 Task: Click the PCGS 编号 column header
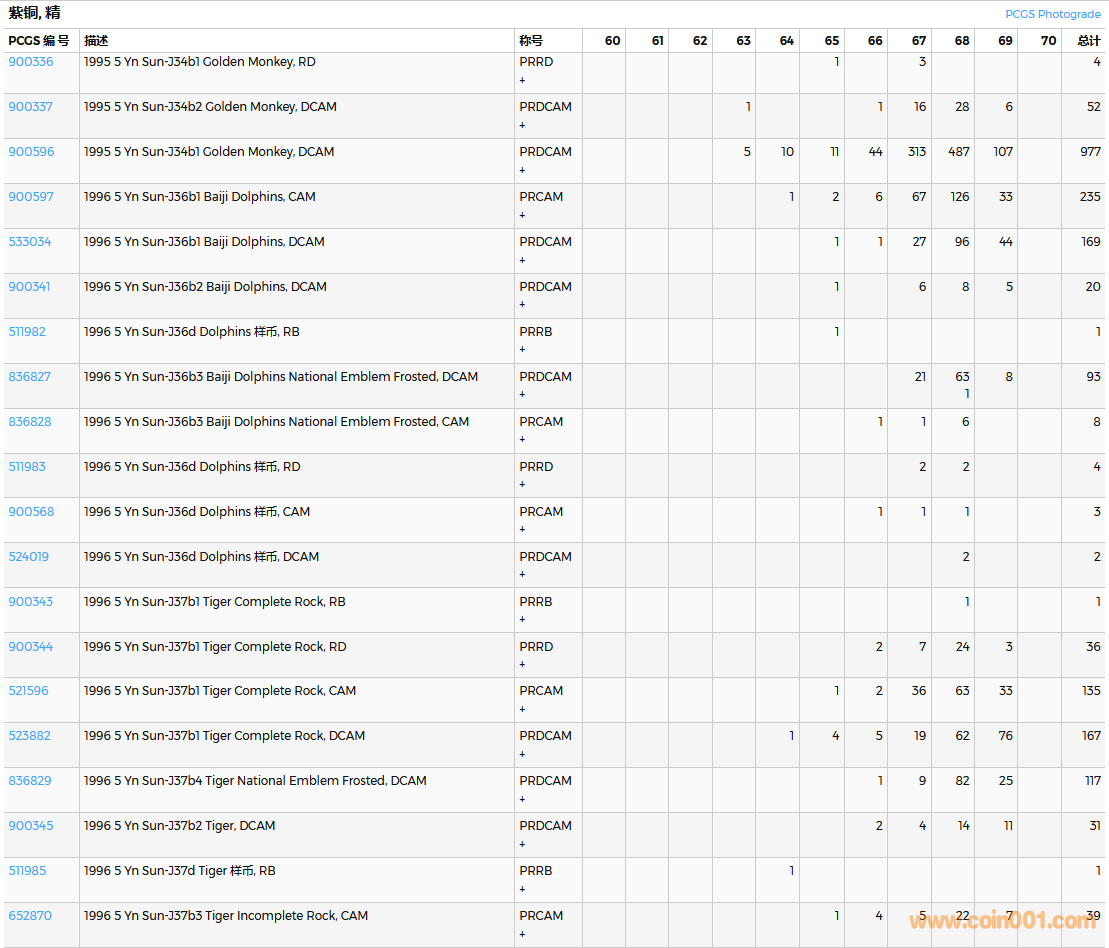39,41
